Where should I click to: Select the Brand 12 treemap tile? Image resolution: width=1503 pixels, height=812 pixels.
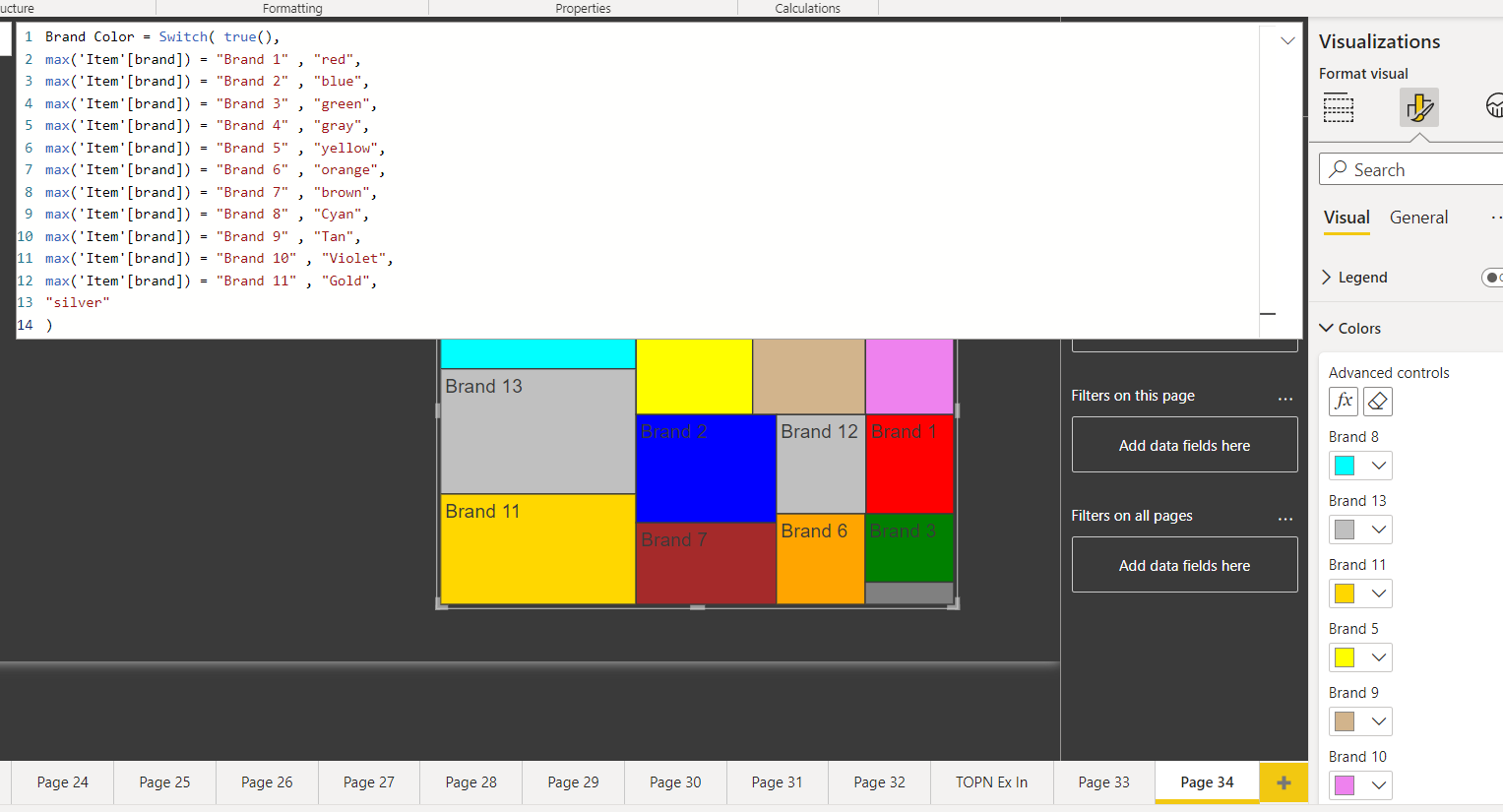point(821,464)
